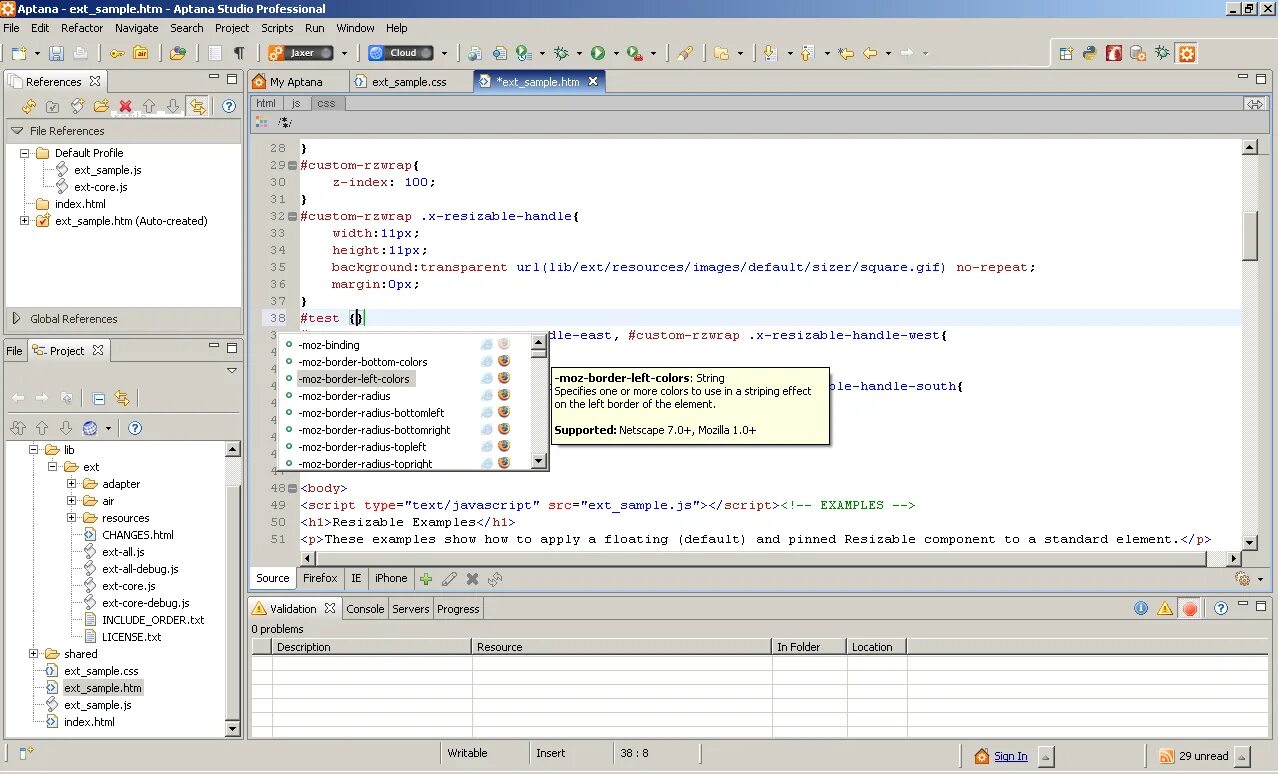
Task: Choose -moz-binding in autocomplete list
Action: [328, 345]
